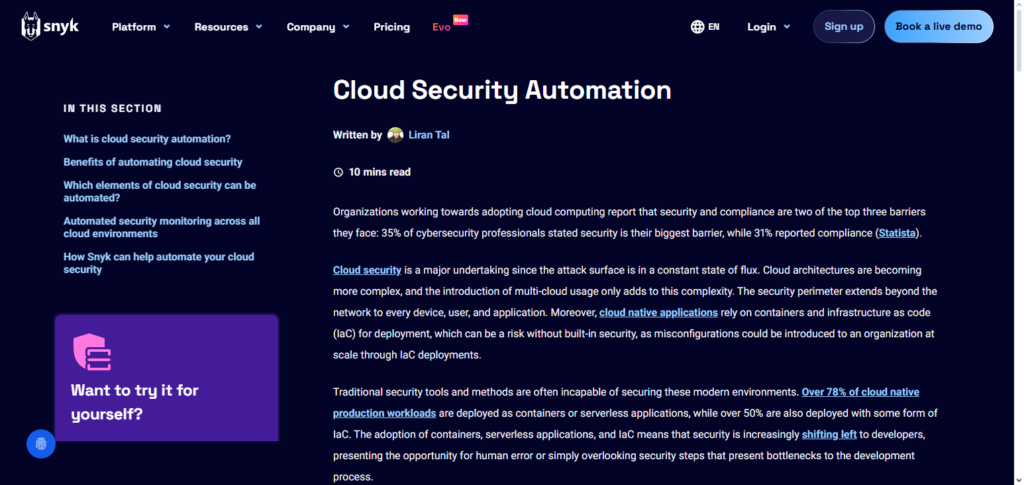Open the shifting left link
This screenshot has width=1024, height=485.
(x=829, y=434)
